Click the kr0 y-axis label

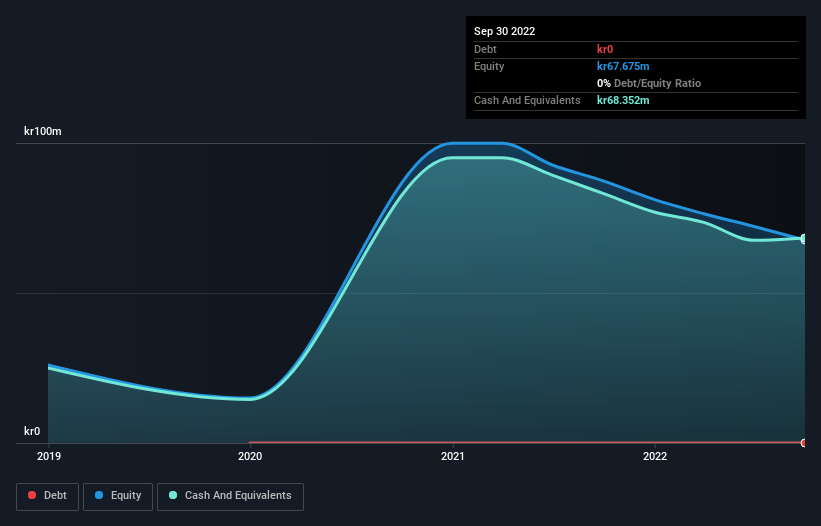[x=32, y=431]
